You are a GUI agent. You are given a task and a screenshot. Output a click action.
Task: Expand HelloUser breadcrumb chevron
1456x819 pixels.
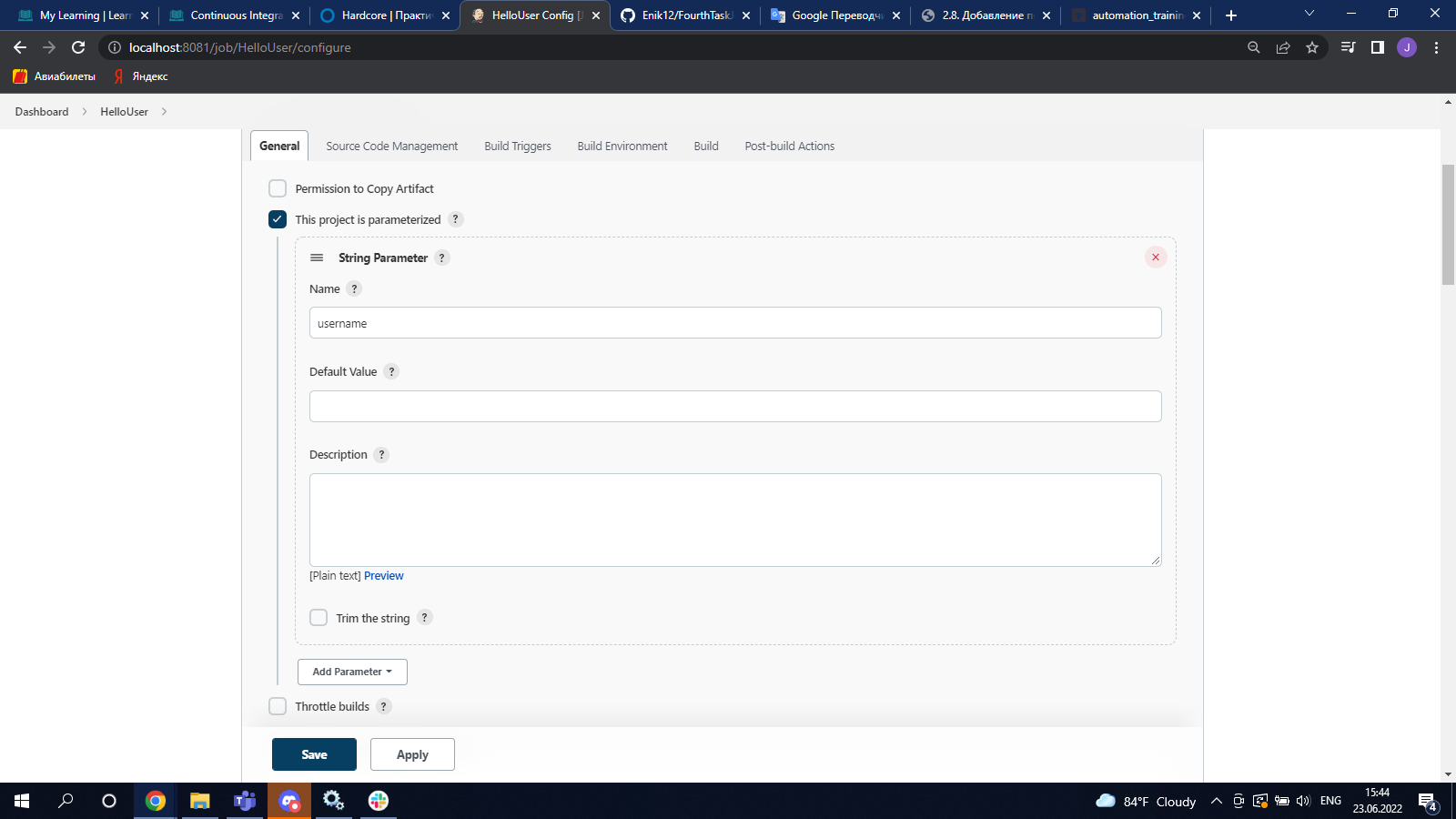point(164,112)
